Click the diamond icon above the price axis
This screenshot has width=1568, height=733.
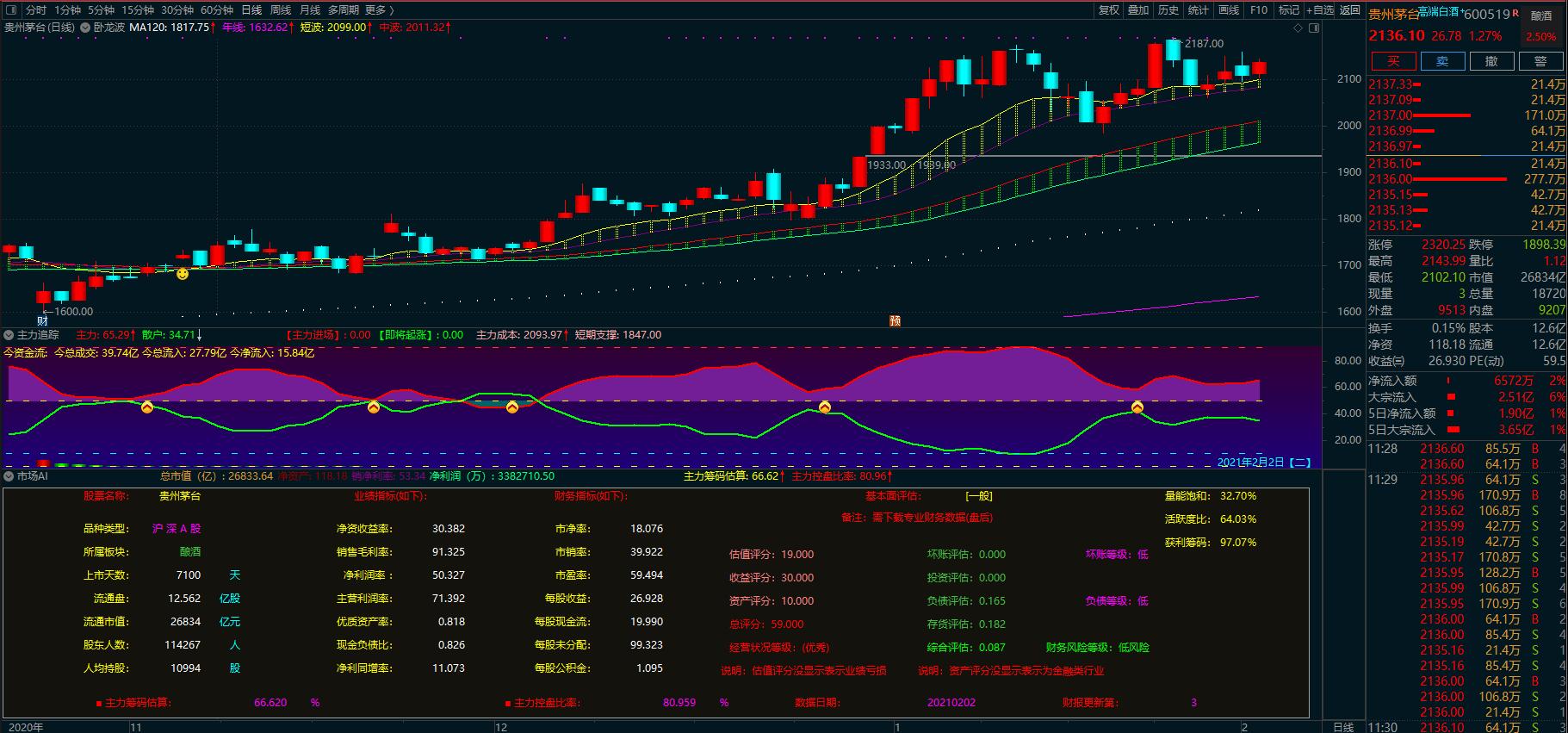1298,28
